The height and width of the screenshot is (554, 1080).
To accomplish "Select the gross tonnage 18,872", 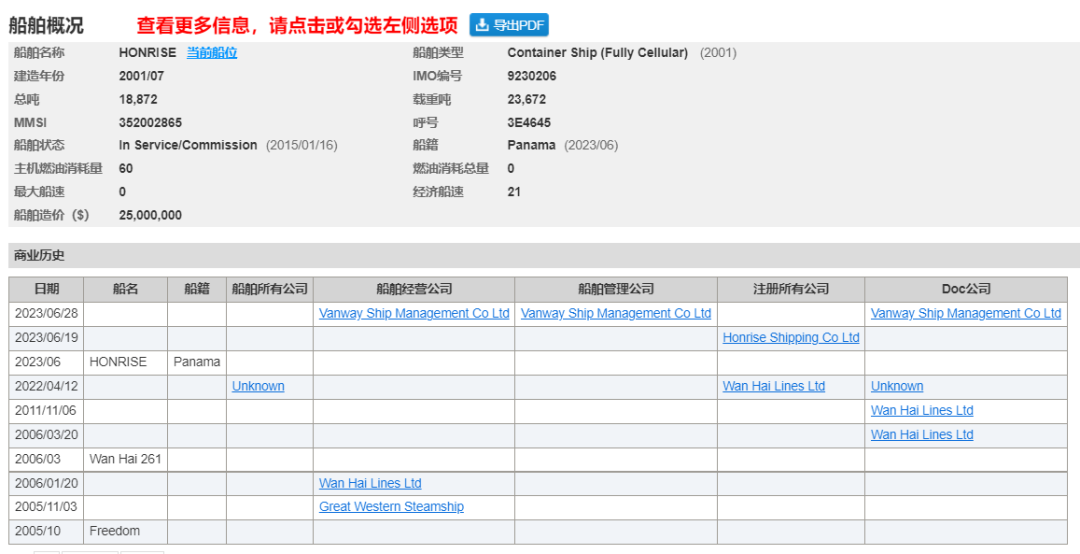I will [138, 99].
